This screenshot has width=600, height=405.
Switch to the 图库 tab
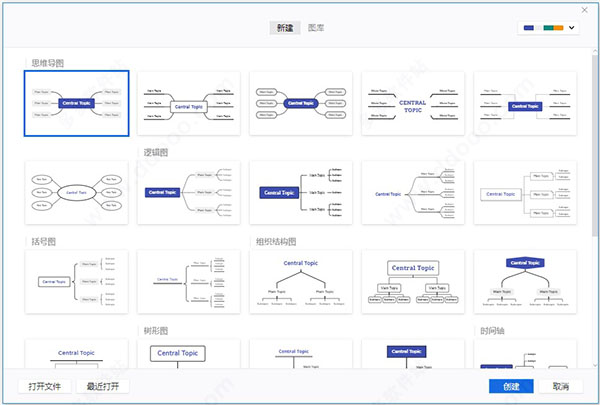coord(316,28)
